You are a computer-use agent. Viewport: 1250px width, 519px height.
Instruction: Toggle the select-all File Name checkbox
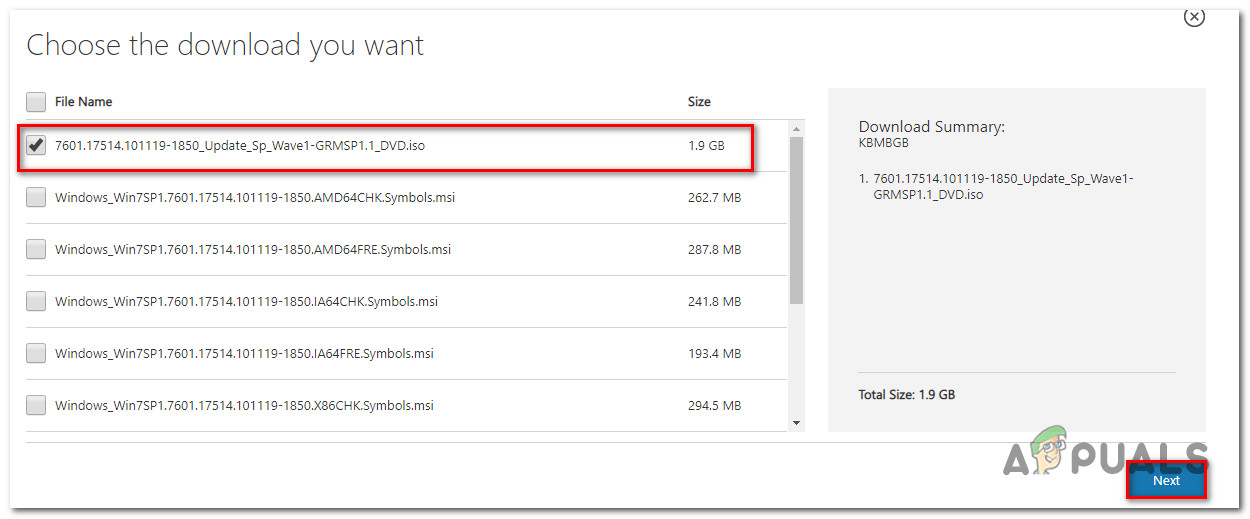[36, 102]
